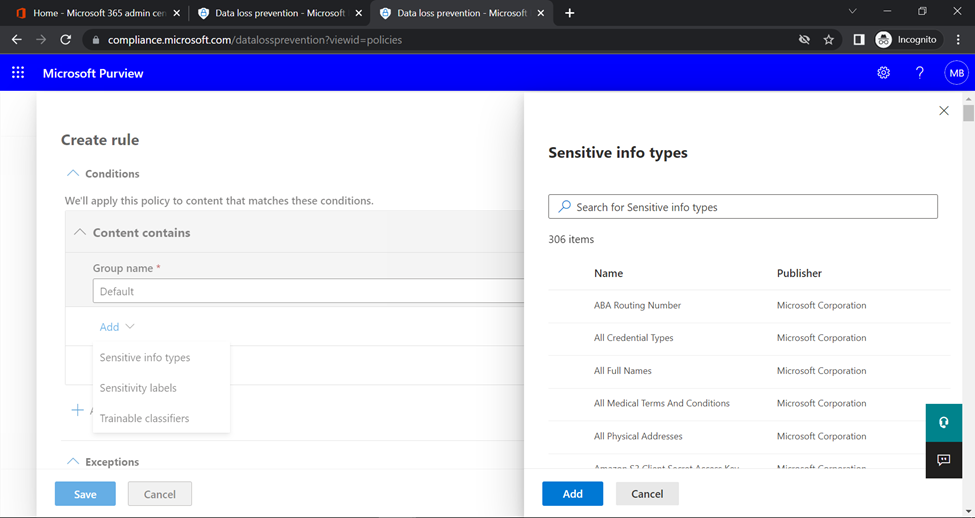
Task: Bookmark this page with star icon
Action: (828, 40)
